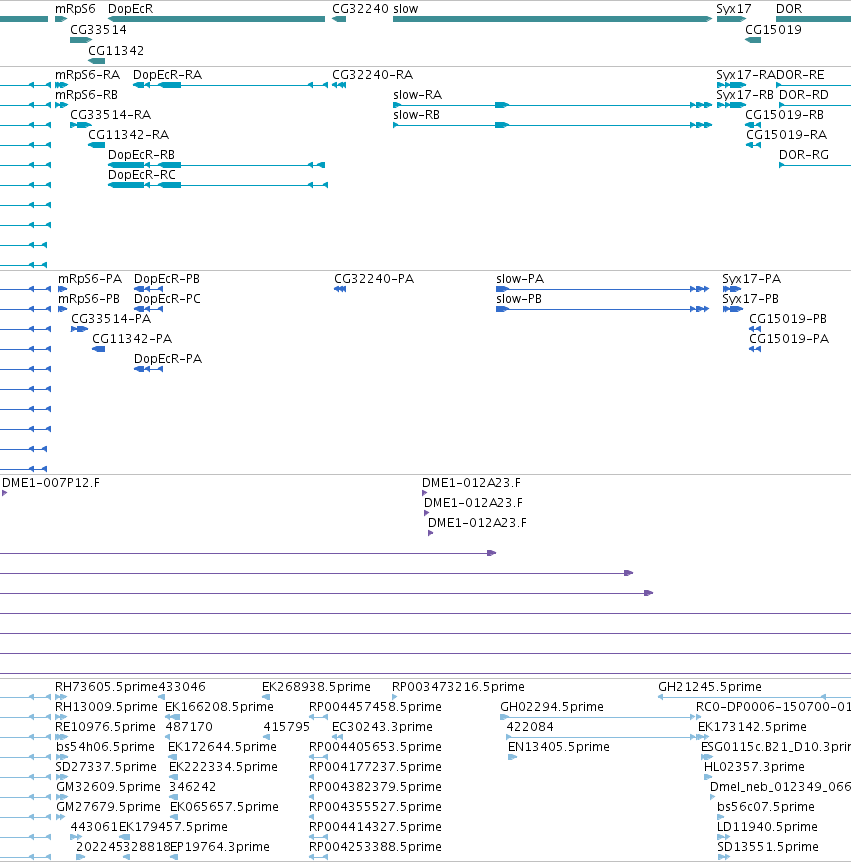Open transcript mRpS6-RB
This screenshot has width=851, height=862.
pos(86,95)
